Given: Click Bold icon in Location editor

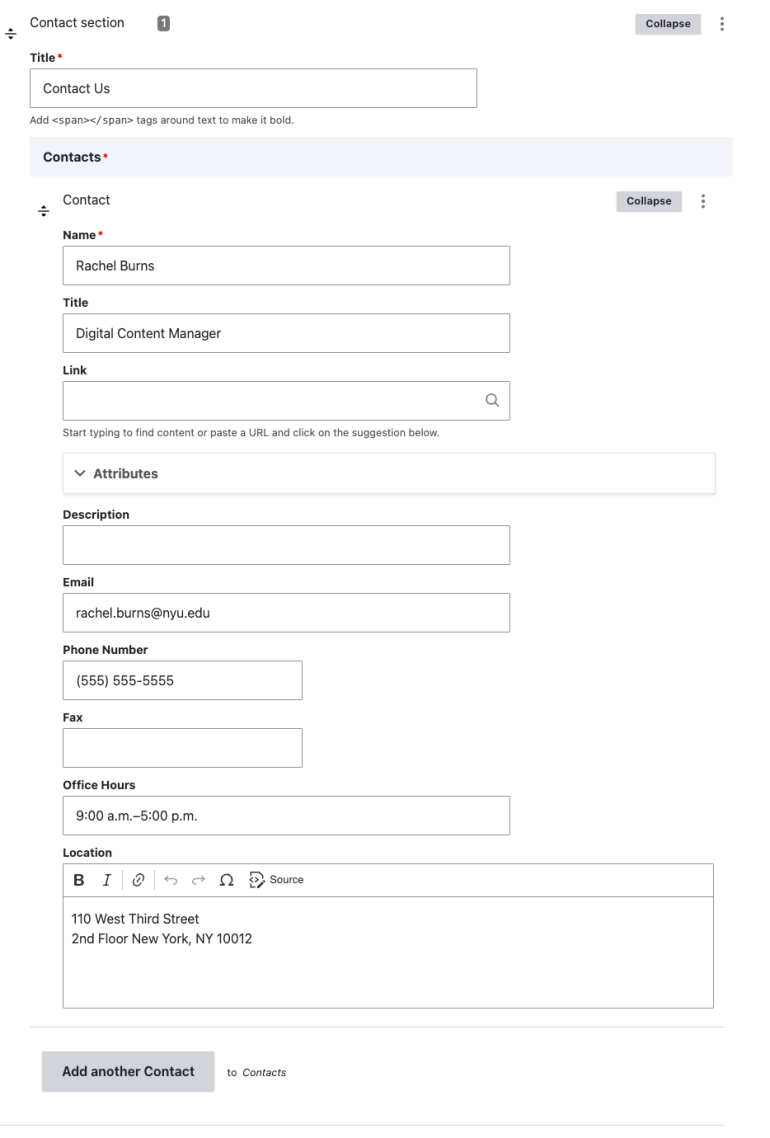Looking at the screenshot, I should point(79,880).
